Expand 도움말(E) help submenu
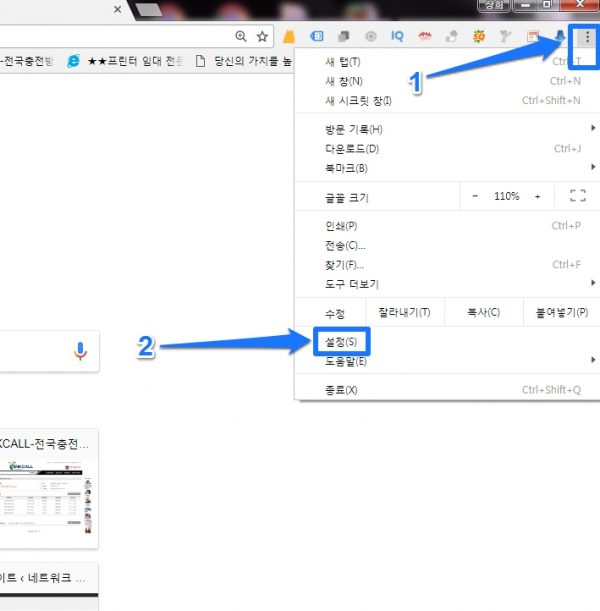Image resolution: width=600 pixels, height=611 pixels. pyautogui.click(x=447, y=361)
